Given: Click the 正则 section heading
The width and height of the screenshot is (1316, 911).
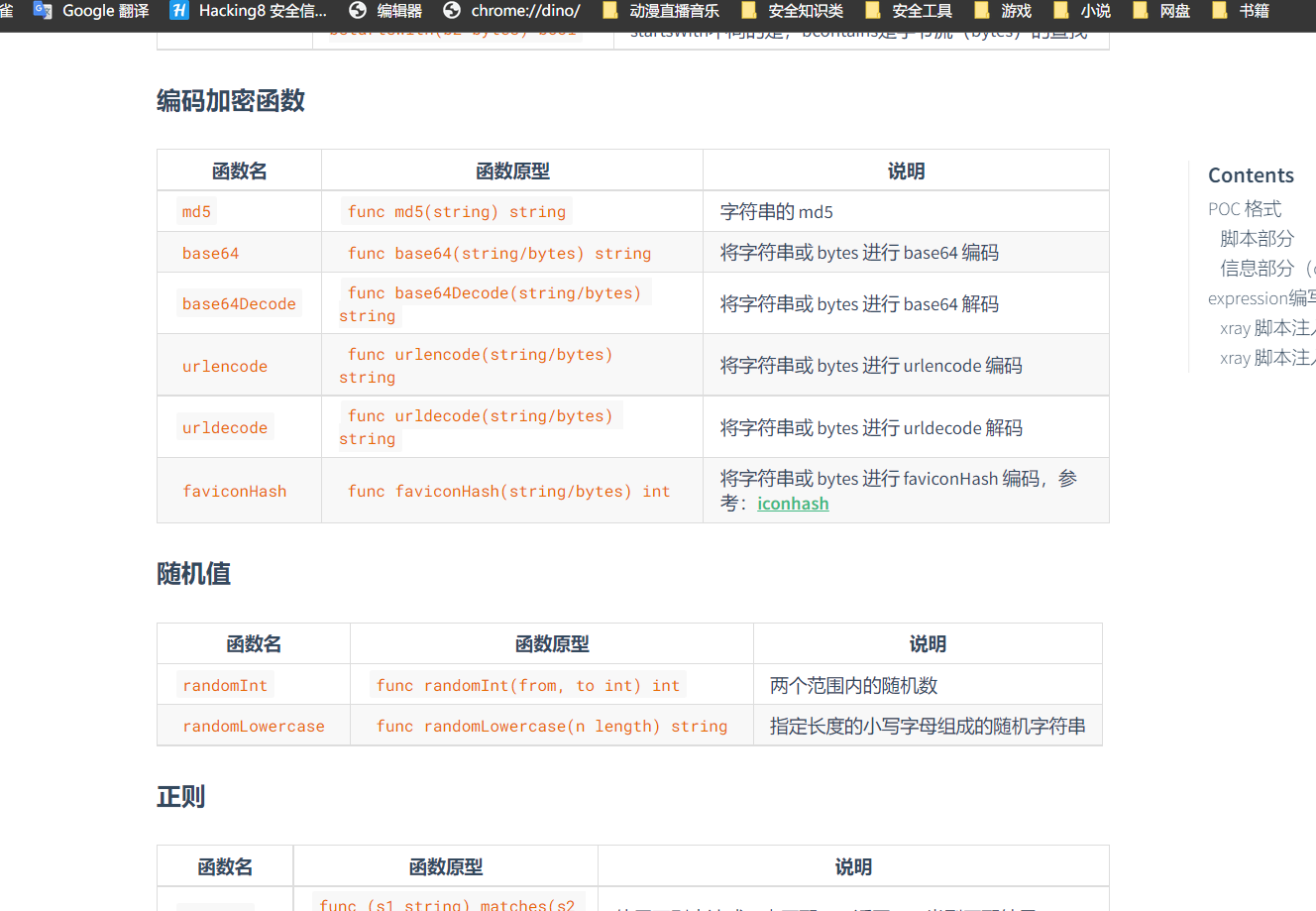Looking at the screenshot, I should click(x=181, y=797).
